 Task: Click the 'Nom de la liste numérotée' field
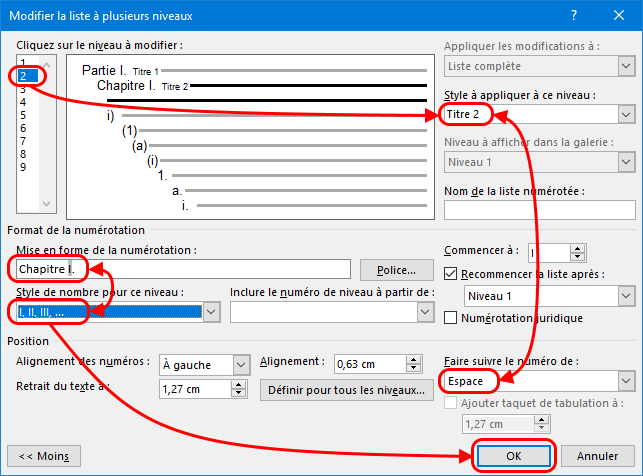539,210
